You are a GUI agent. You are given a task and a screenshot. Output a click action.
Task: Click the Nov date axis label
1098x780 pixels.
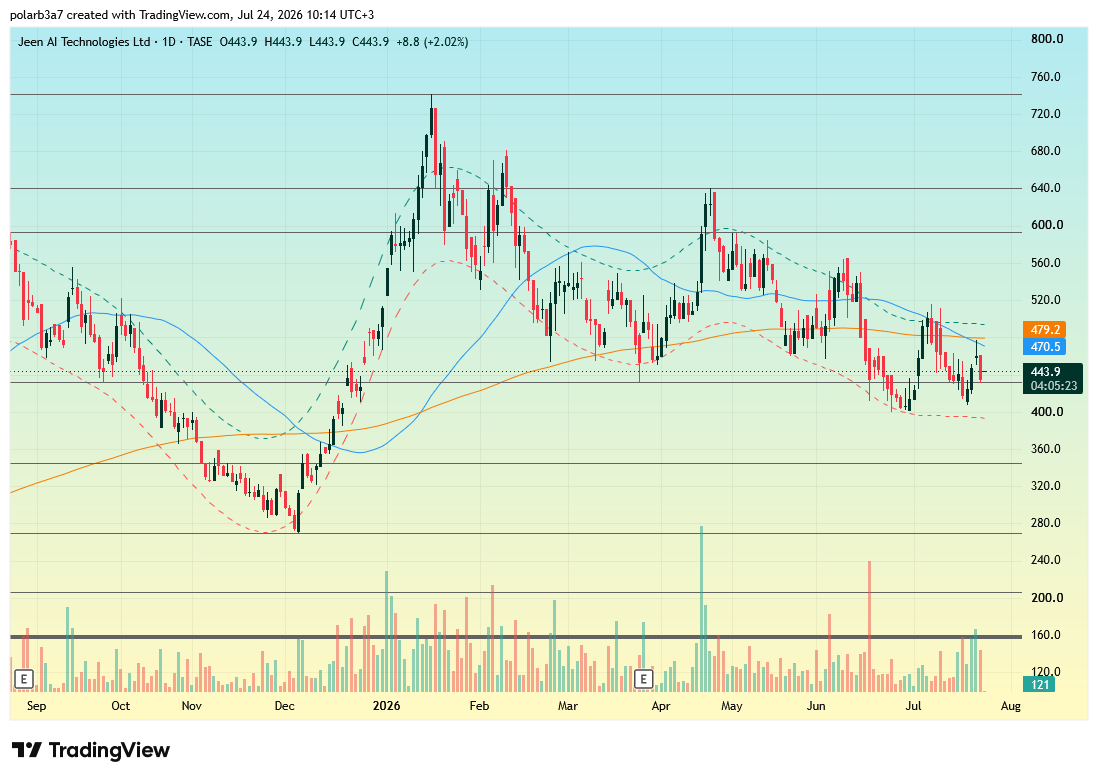[191, 706]
